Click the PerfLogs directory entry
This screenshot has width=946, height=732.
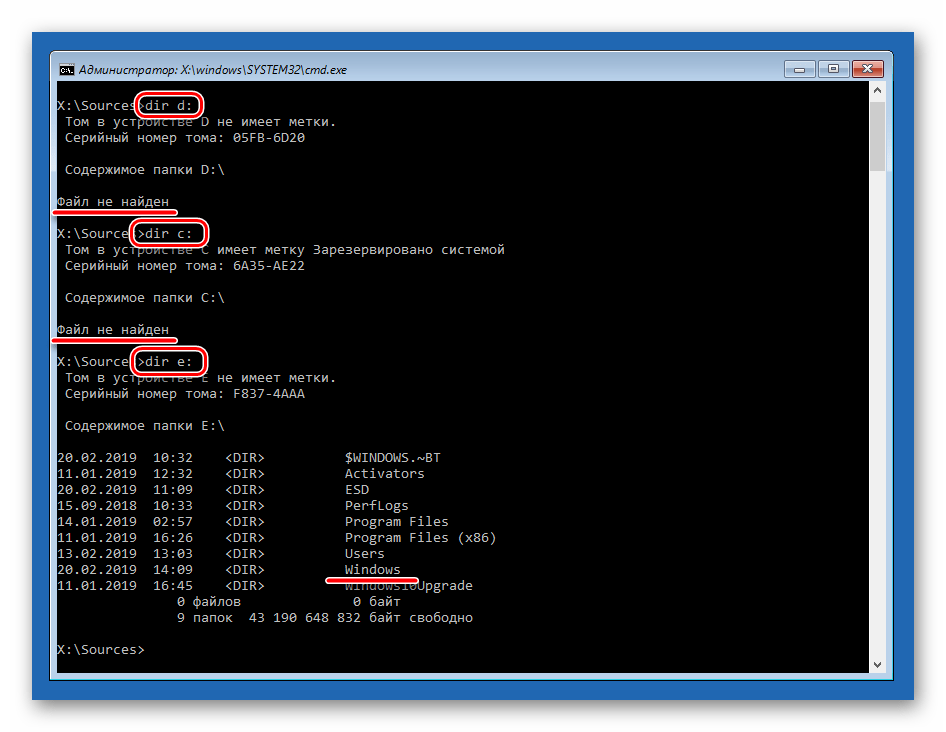click(376, 506)
